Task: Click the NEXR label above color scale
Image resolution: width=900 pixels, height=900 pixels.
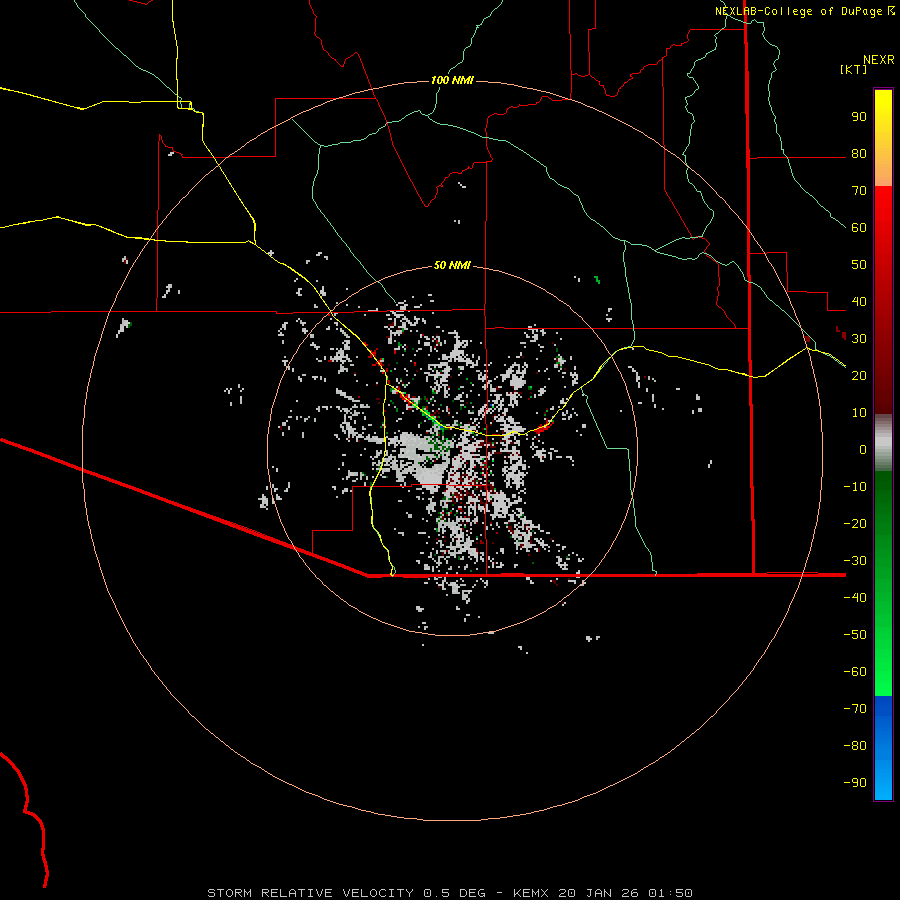Action: click(879, 60)
